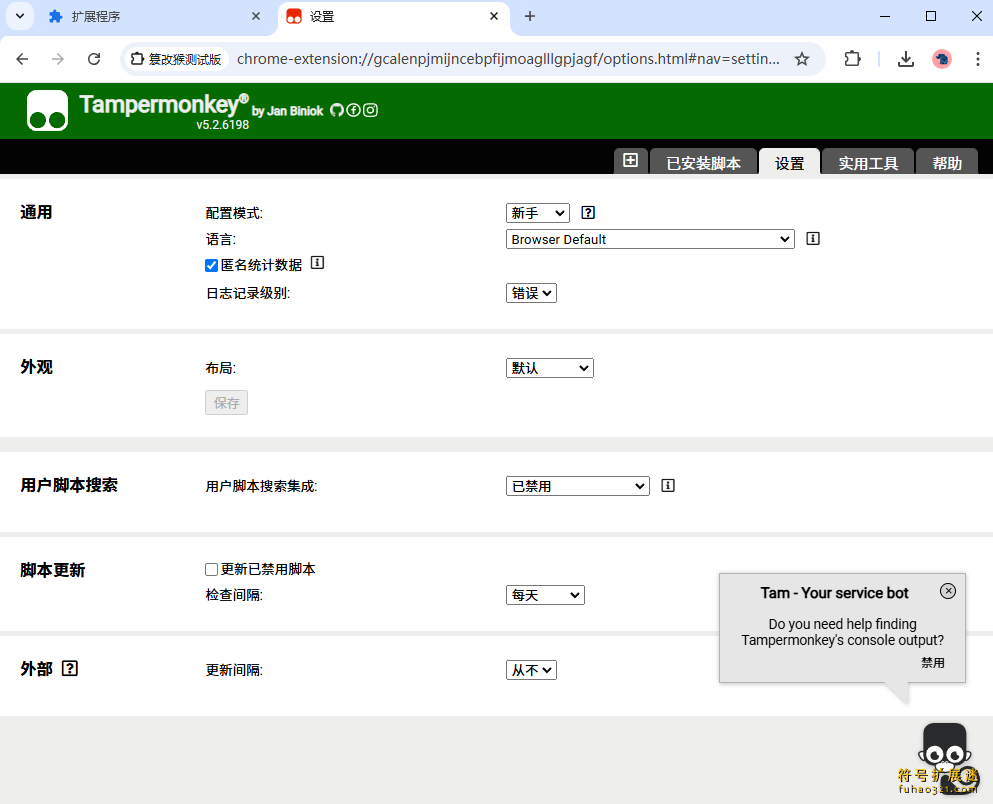Open language dropdown Browser Default
The width and height of the screenshot is (993, 804).
pos(650,239)
